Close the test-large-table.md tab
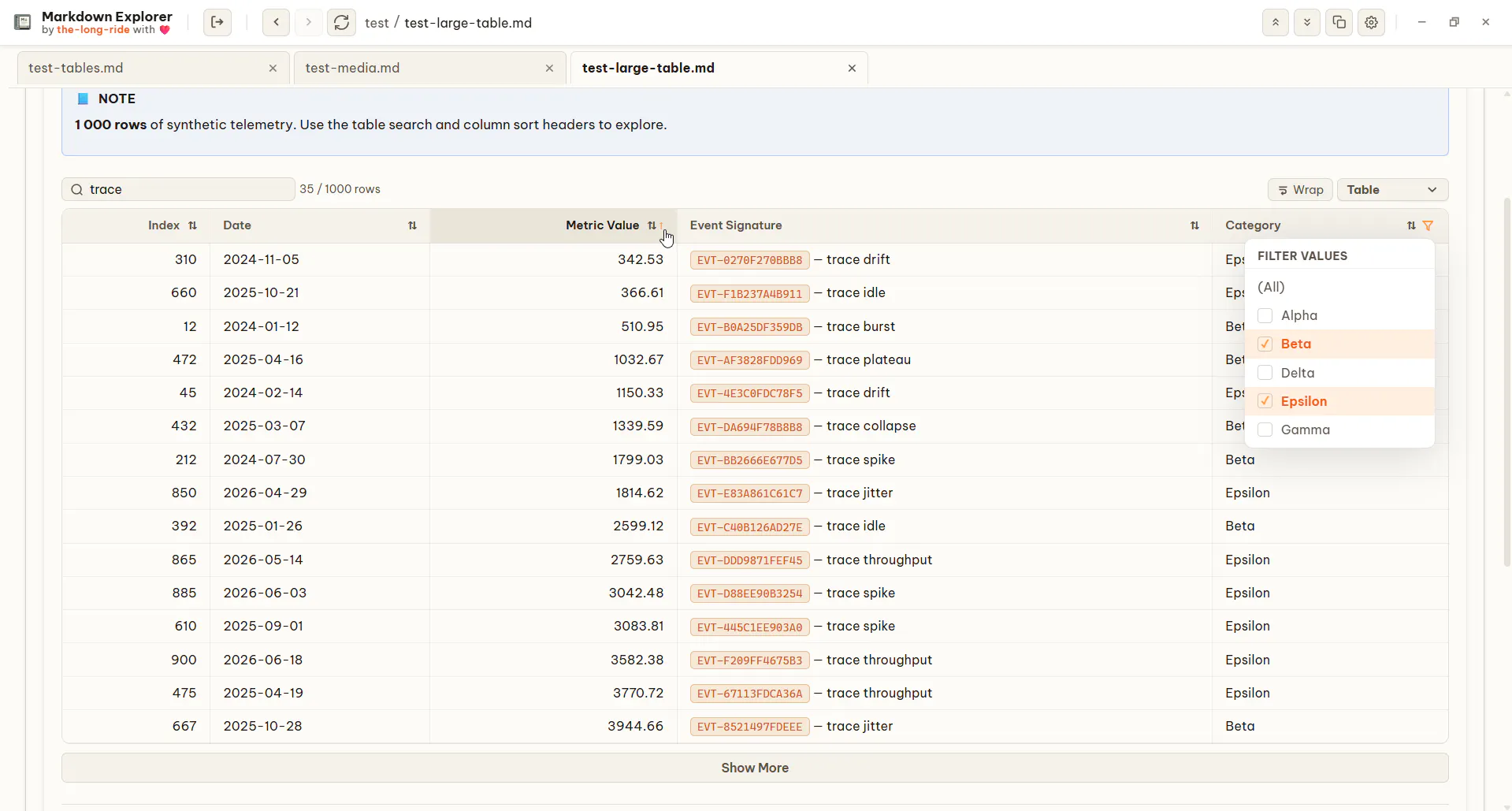 pos(852,69)
